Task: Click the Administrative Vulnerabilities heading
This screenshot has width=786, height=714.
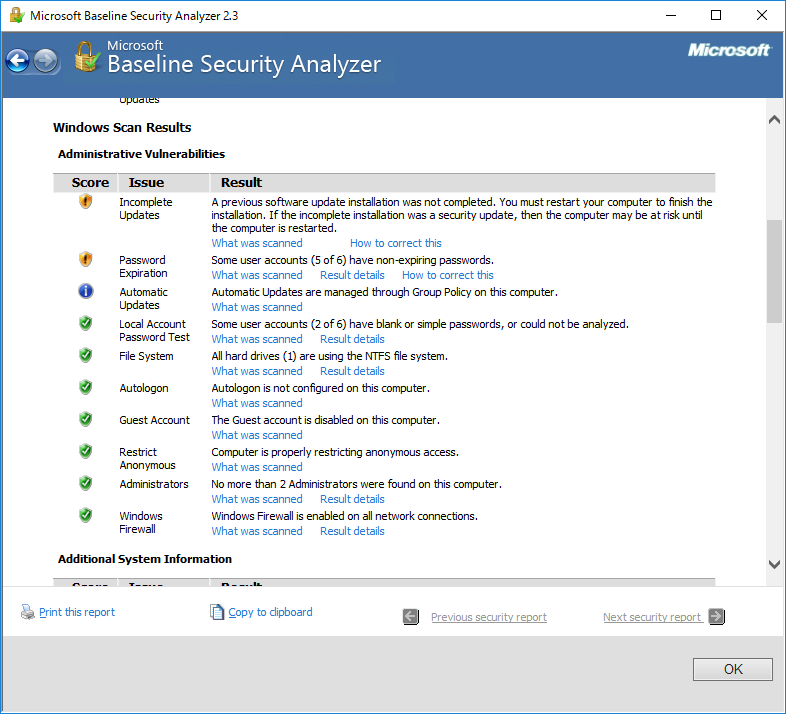Action: pos(141,154)
